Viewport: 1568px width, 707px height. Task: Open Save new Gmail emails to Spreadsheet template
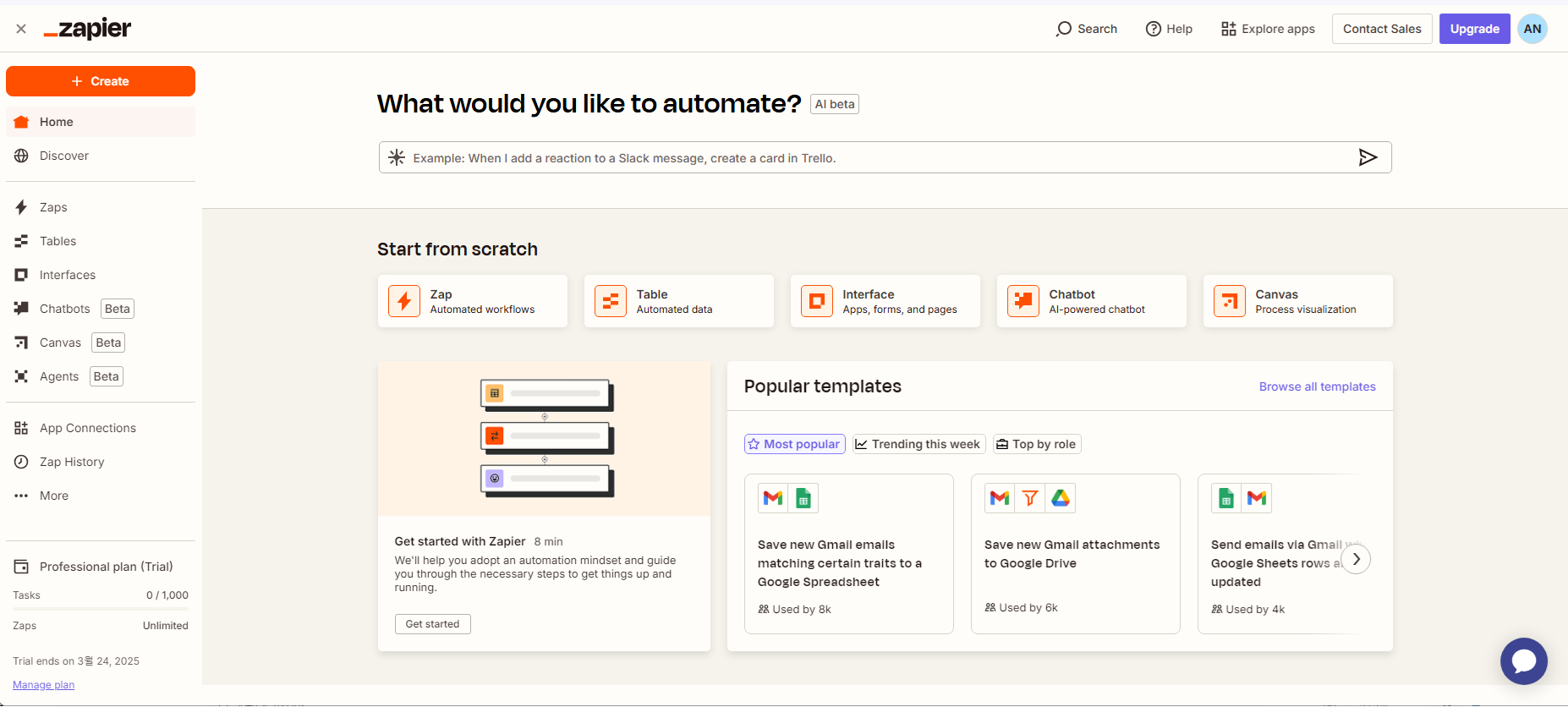(x=849, y=554)
